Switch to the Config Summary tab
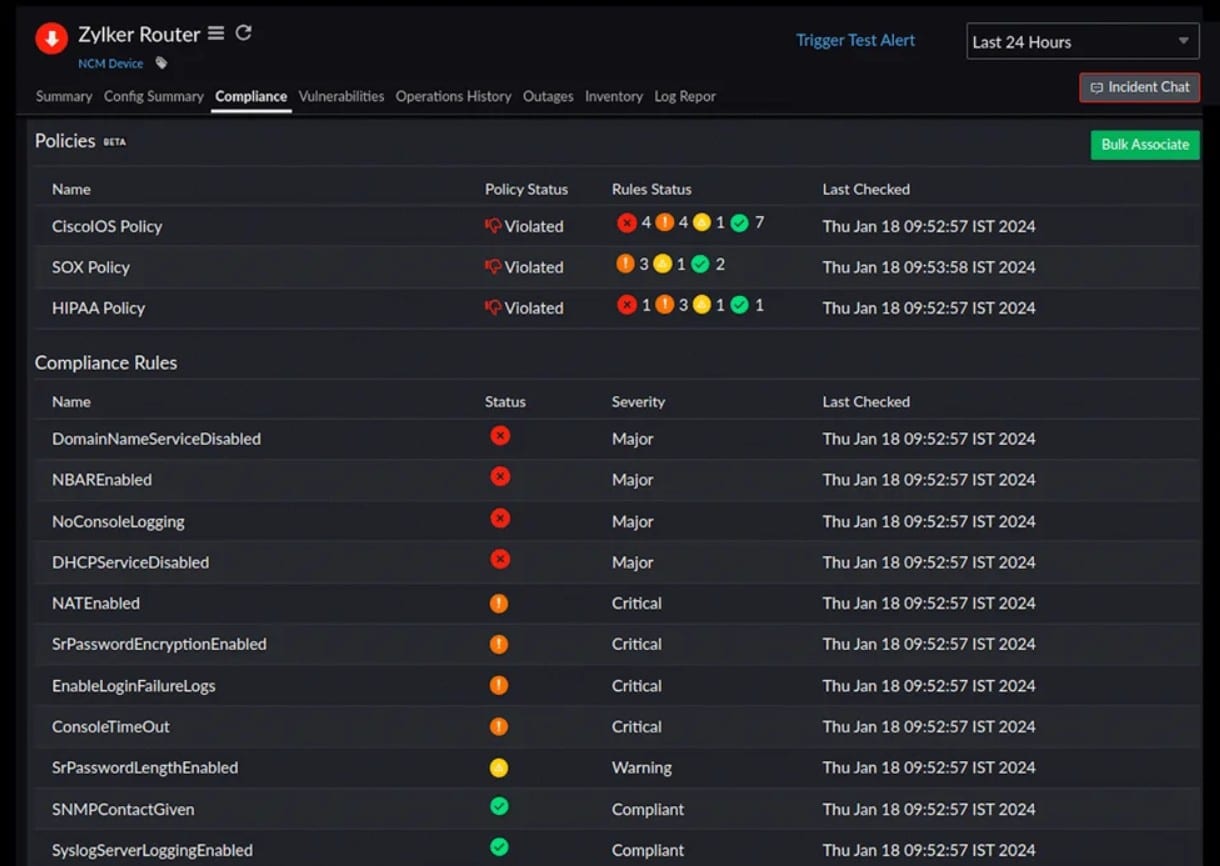 tap(154, 96)
